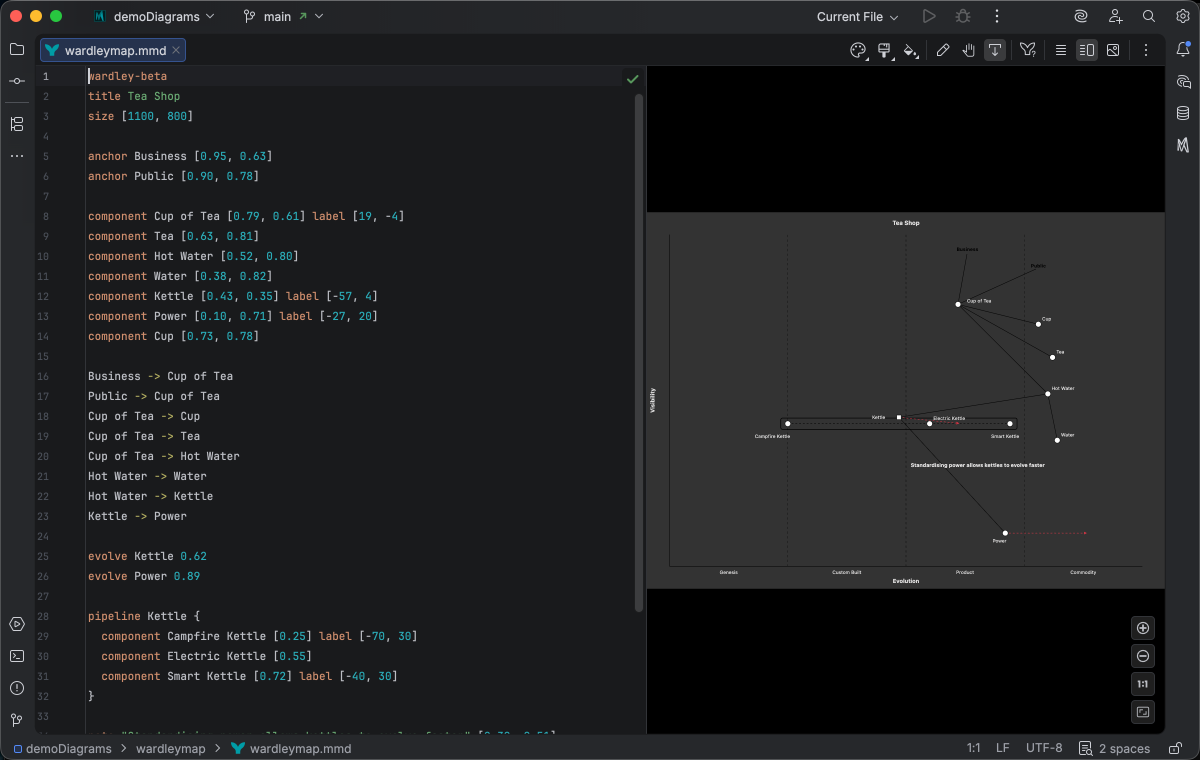Click the paint bucket fill icon

pos(911,49)
